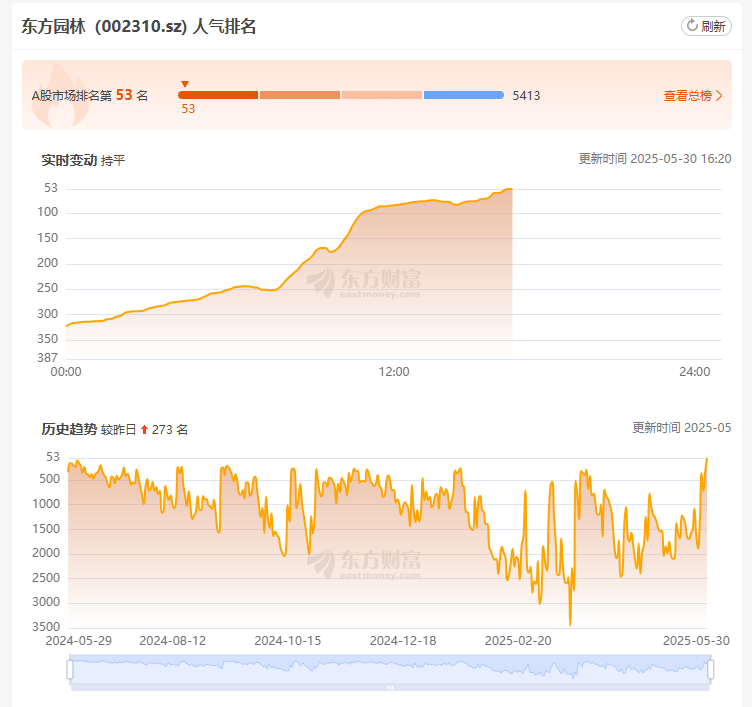Click the 实时变动 heading
Image resolution: width=752 pixels, height=707 pixels.
point(69,160)
